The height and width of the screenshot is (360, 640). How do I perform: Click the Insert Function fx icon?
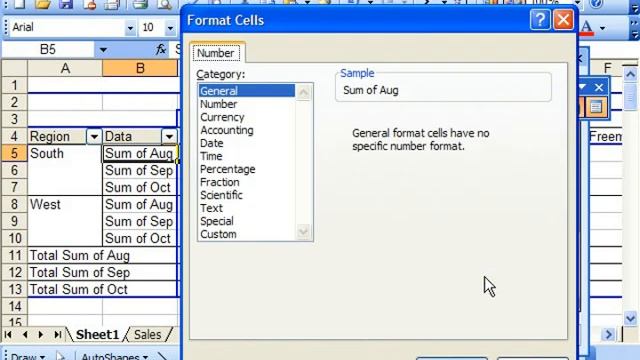[x=161, y=49]
